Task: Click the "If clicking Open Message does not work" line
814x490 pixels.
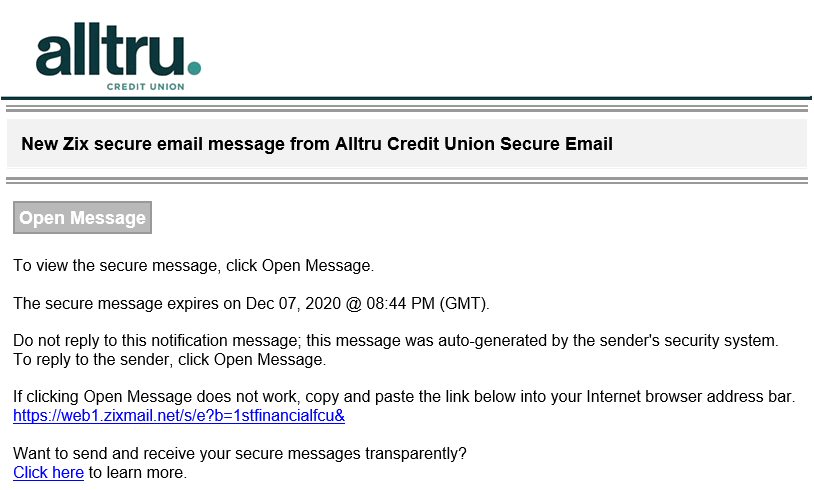Action: (x=404, y=397)
